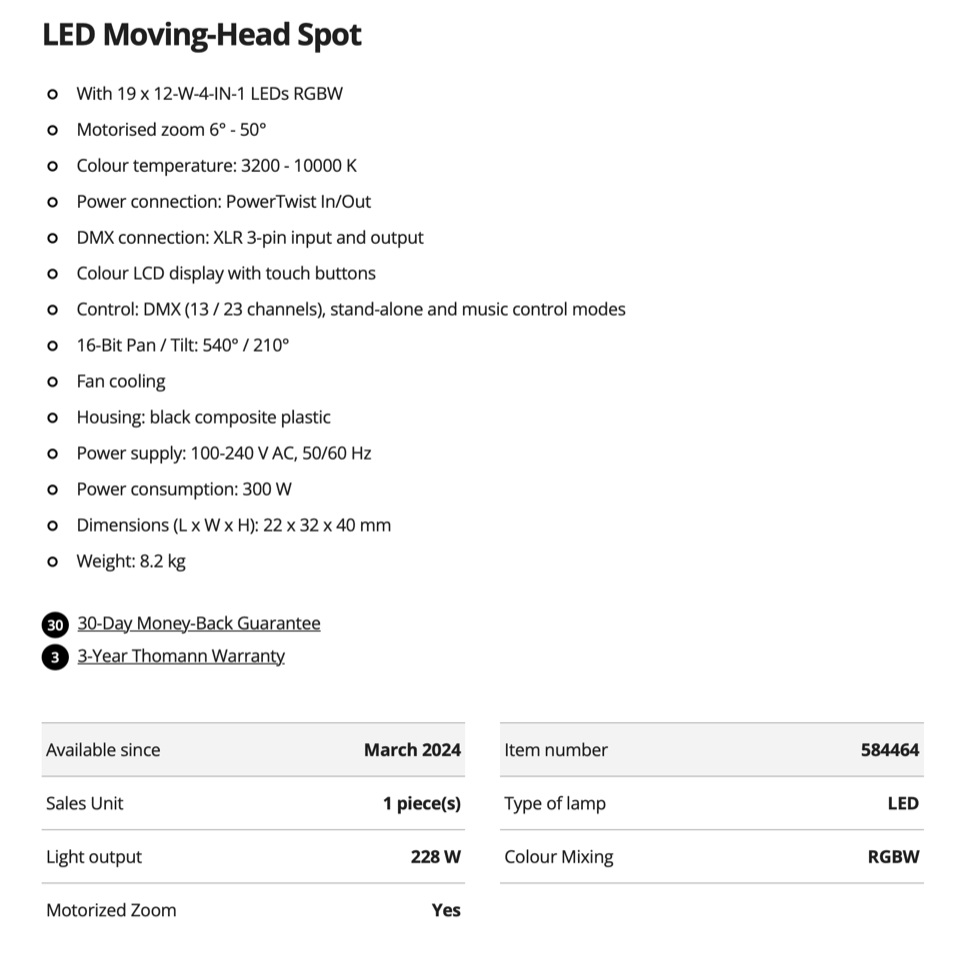
Task: Click the Motorized Zoom Yes value
Action: (x=446, y=910)
